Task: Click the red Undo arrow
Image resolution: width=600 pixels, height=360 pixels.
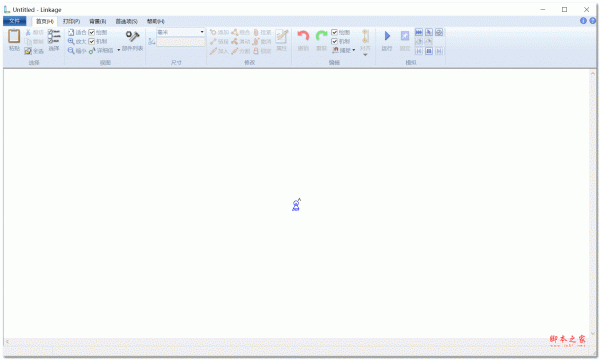Action: [x=303, y=36]
